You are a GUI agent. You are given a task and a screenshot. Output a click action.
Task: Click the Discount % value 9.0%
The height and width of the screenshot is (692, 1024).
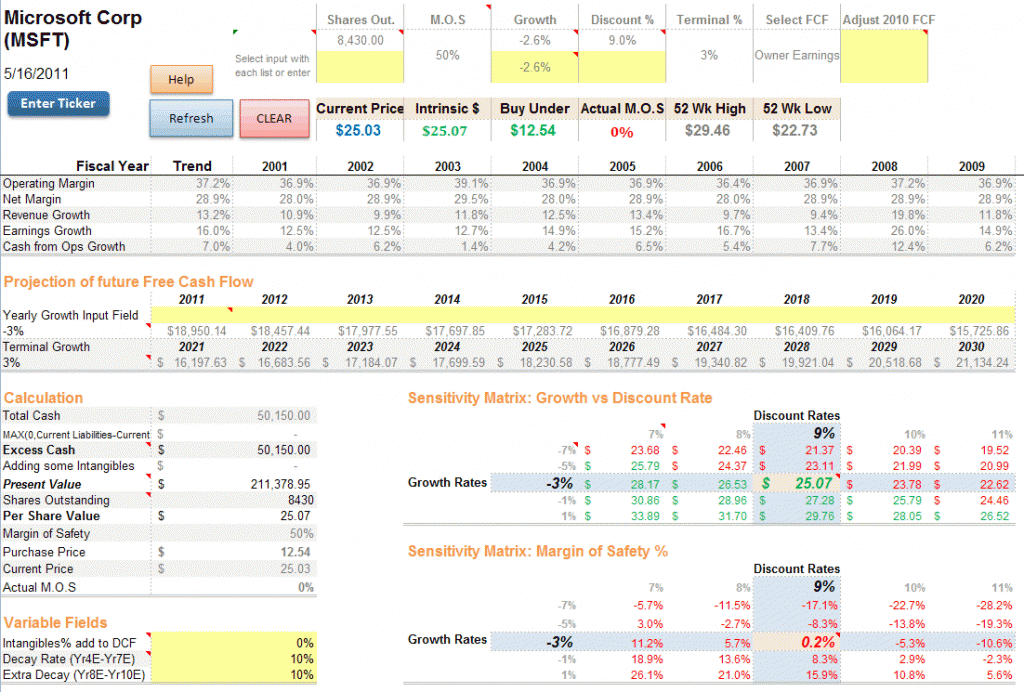(x=622, y=40)
